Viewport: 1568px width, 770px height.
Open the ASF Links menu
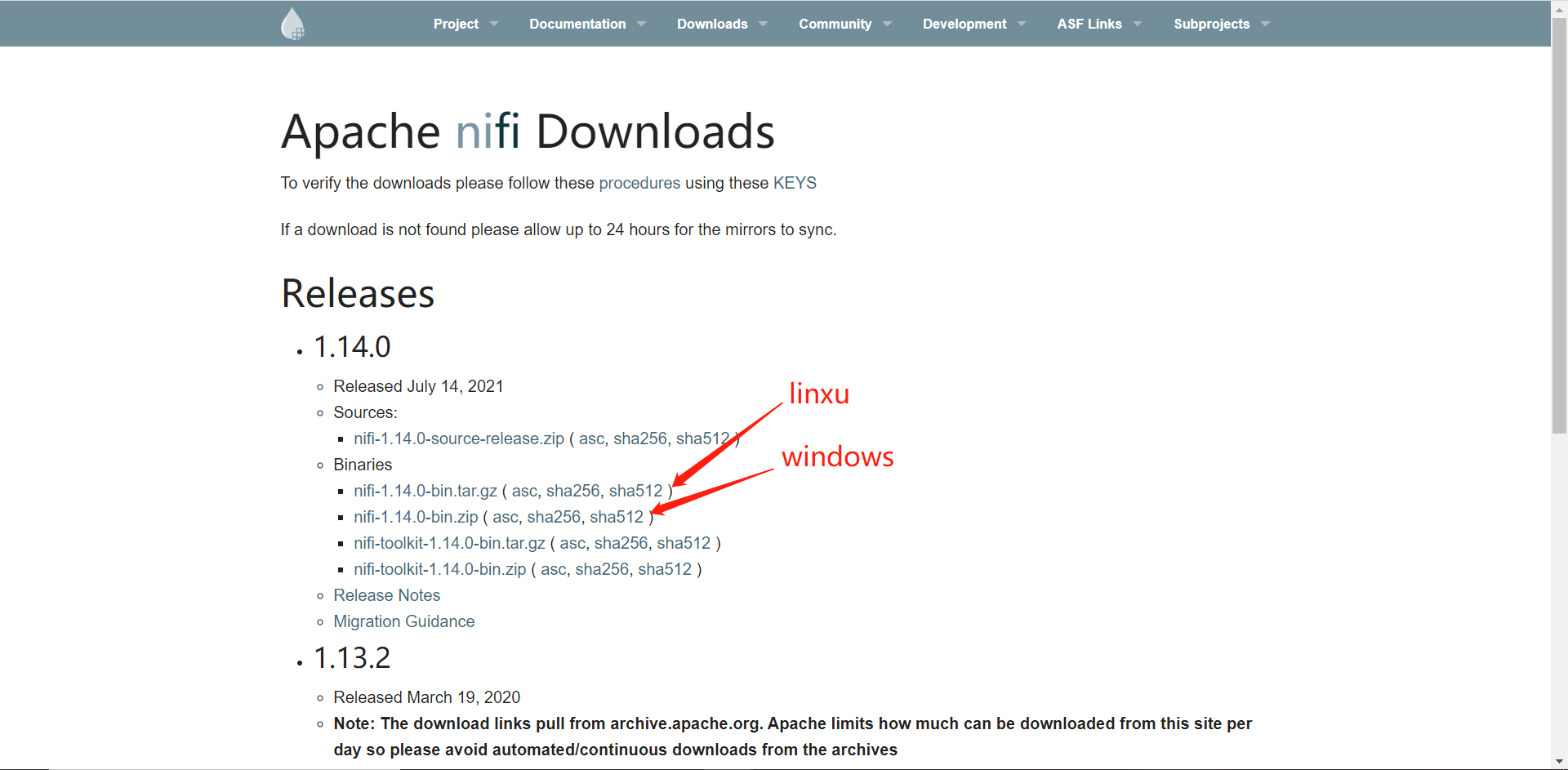1089,24
